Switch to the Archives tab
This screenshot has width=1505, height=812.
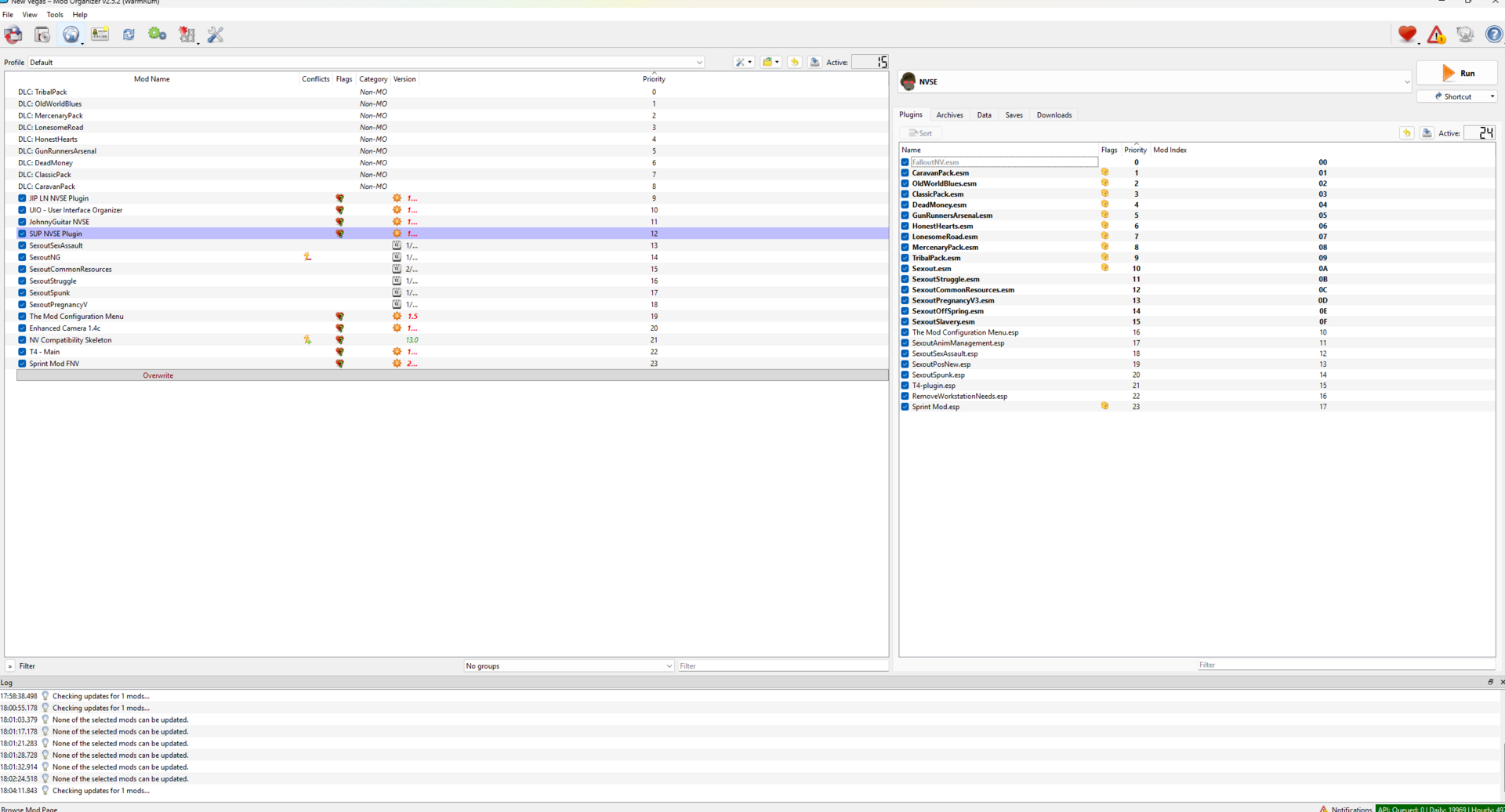(949, 115)
